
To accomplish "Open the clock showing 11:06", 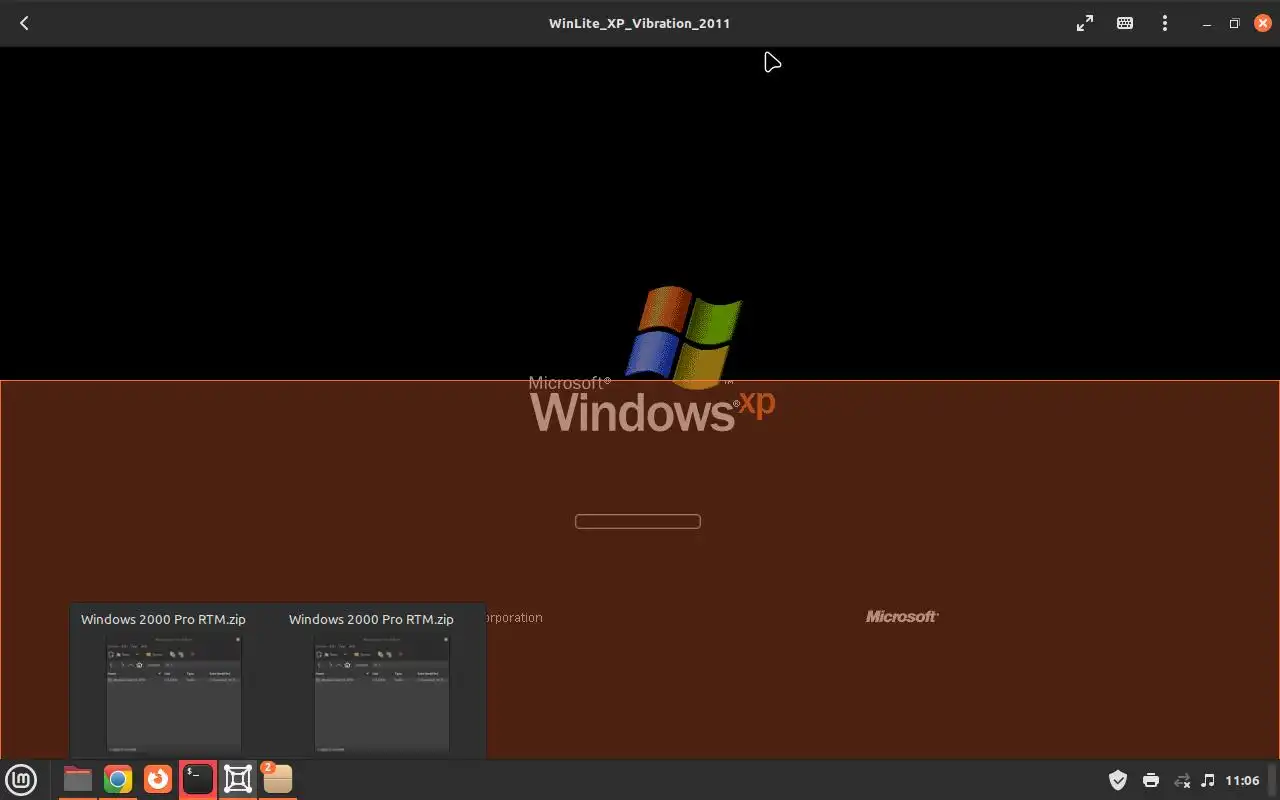I will click(x=1242, y=780).
